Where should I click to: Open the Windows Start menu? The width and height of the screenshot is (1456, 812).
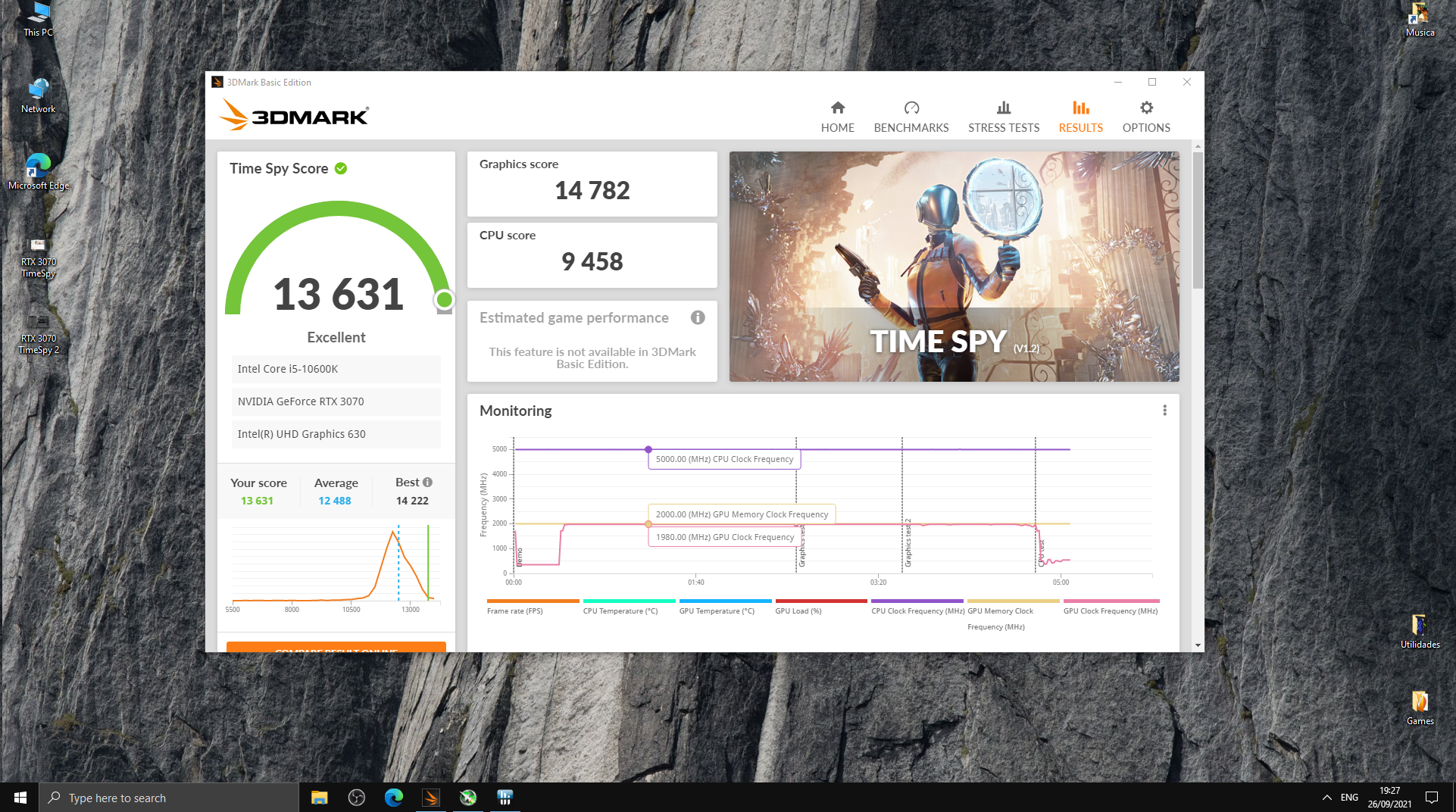pos(20,798)
